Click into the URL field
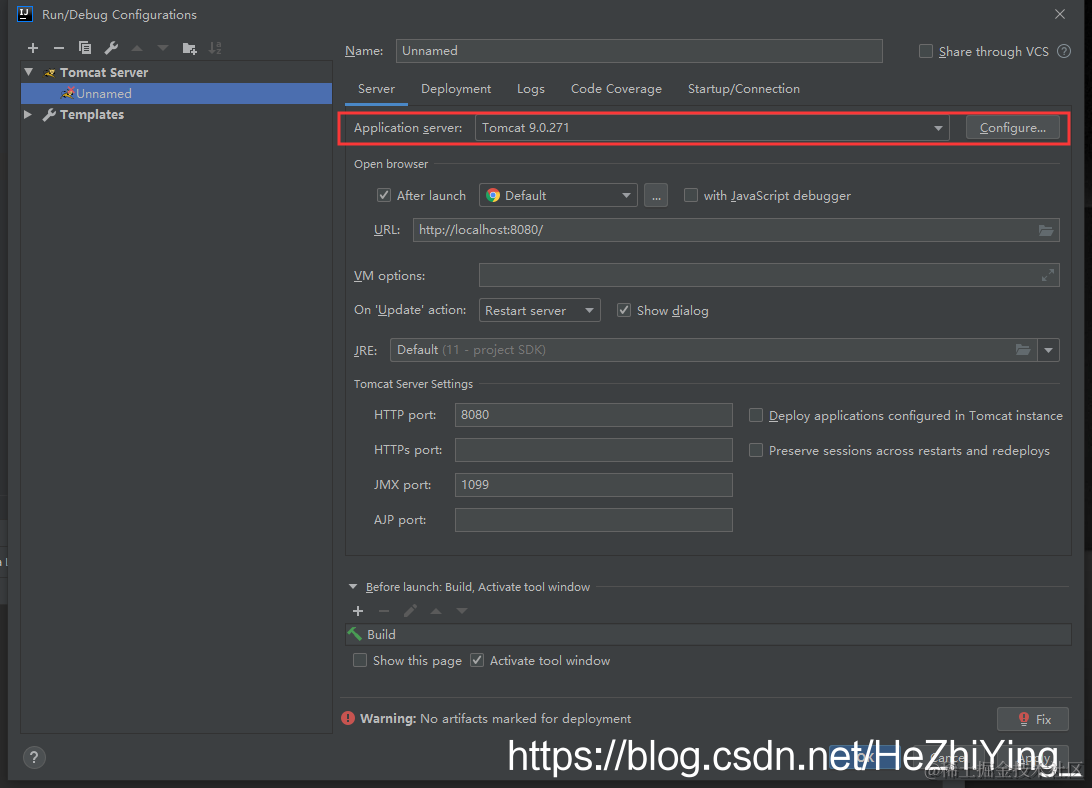 pyautogui.click(x=736, y=230)
